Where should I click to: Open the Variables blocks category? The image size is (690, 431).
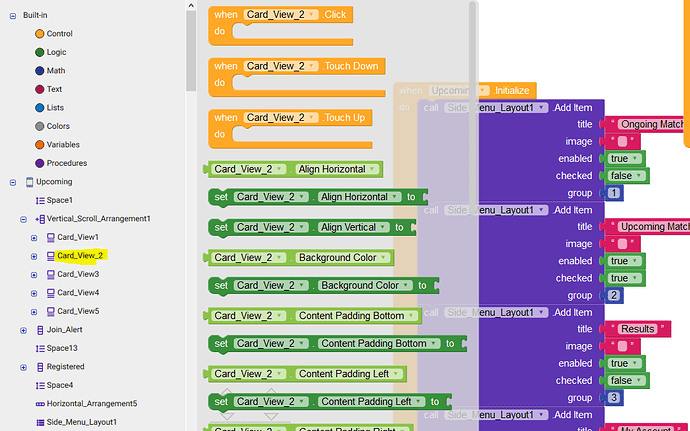[x=64, y=144]
